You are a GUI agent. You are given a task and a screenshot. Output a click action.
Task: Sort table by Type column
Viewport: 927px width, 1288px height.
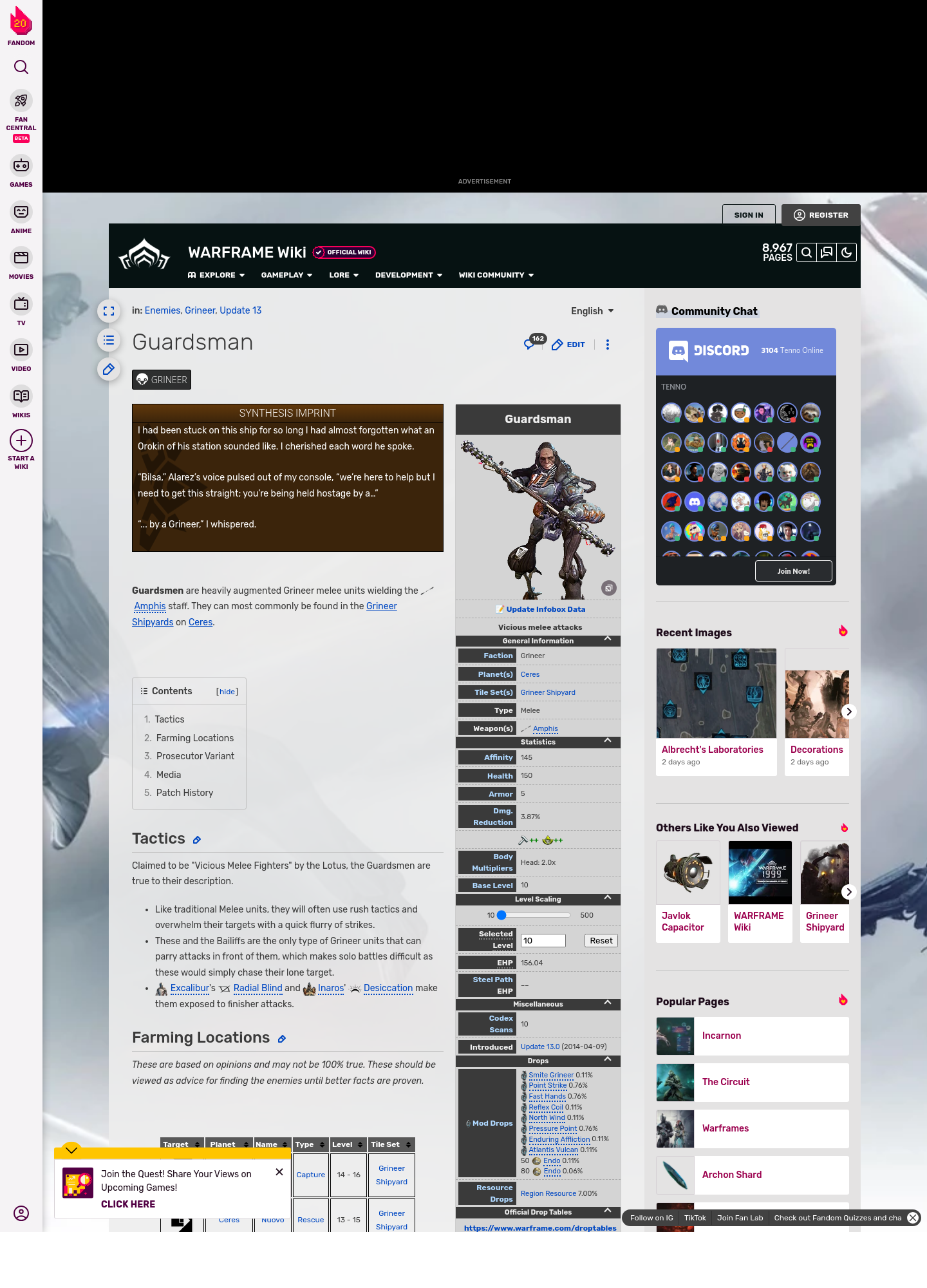point(311,1144)
